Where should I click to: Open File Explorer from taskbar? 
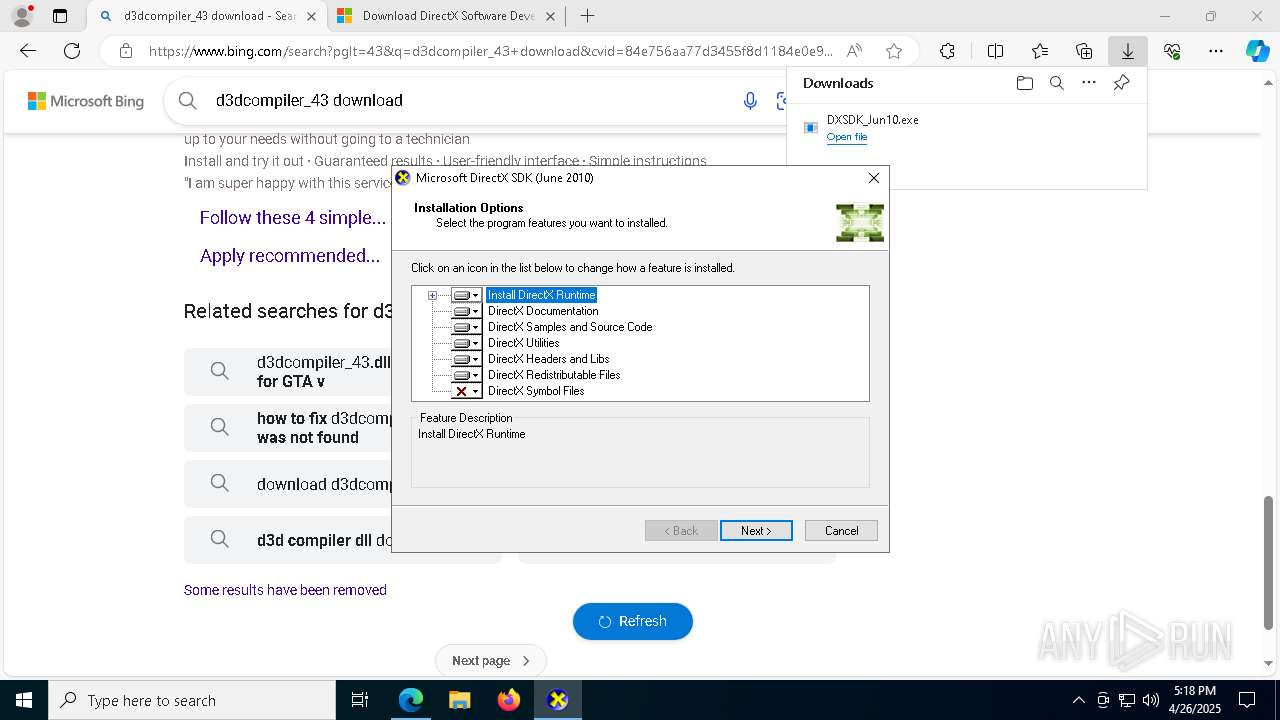click(459, 700)
